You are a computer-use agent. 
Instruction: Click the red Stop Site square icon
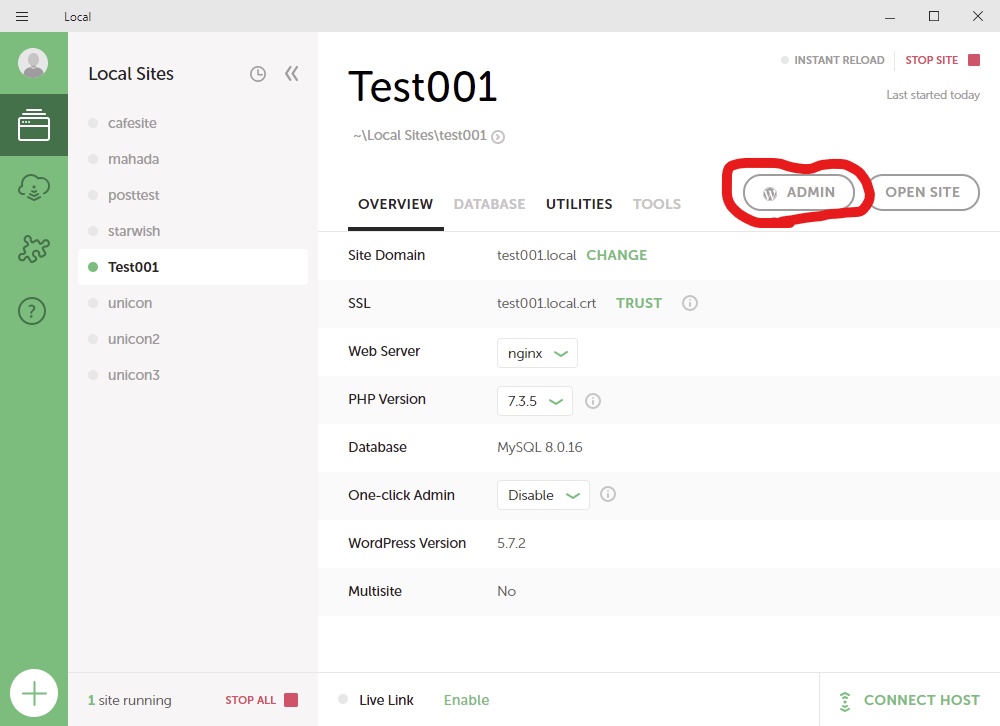tap(974, 60)
